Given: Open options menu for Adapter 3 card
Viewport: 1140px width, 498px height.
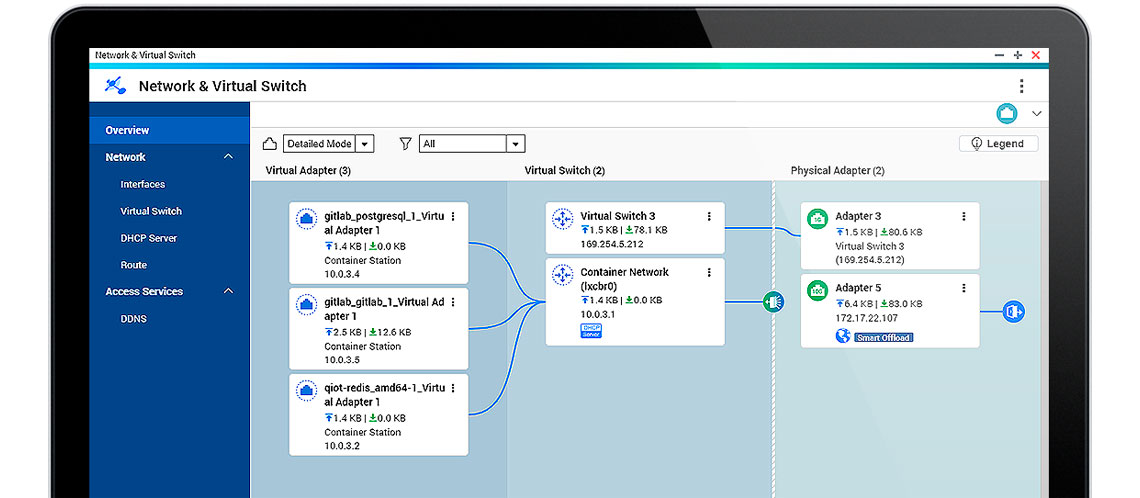Looking at the screenshot, I should point(964,216).
